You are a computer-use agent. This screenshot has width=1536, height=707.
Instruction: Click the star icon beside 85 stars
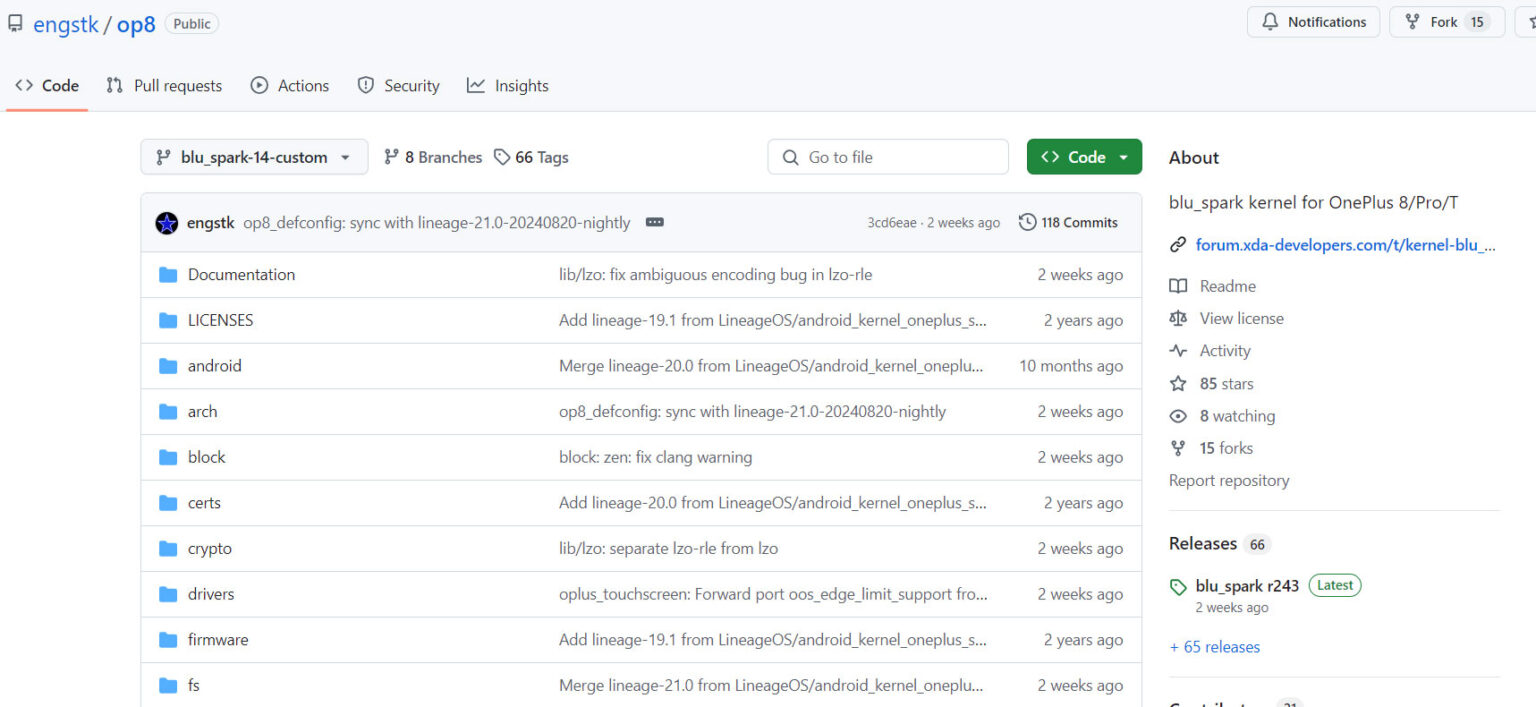[1179, 384]
